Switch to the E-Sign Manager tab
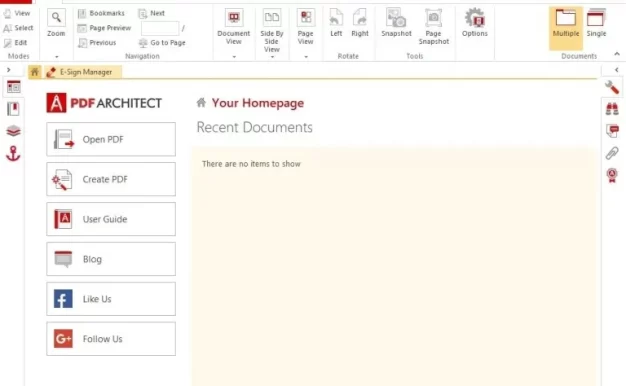This screenshot has height=386, width=626. 83,72
